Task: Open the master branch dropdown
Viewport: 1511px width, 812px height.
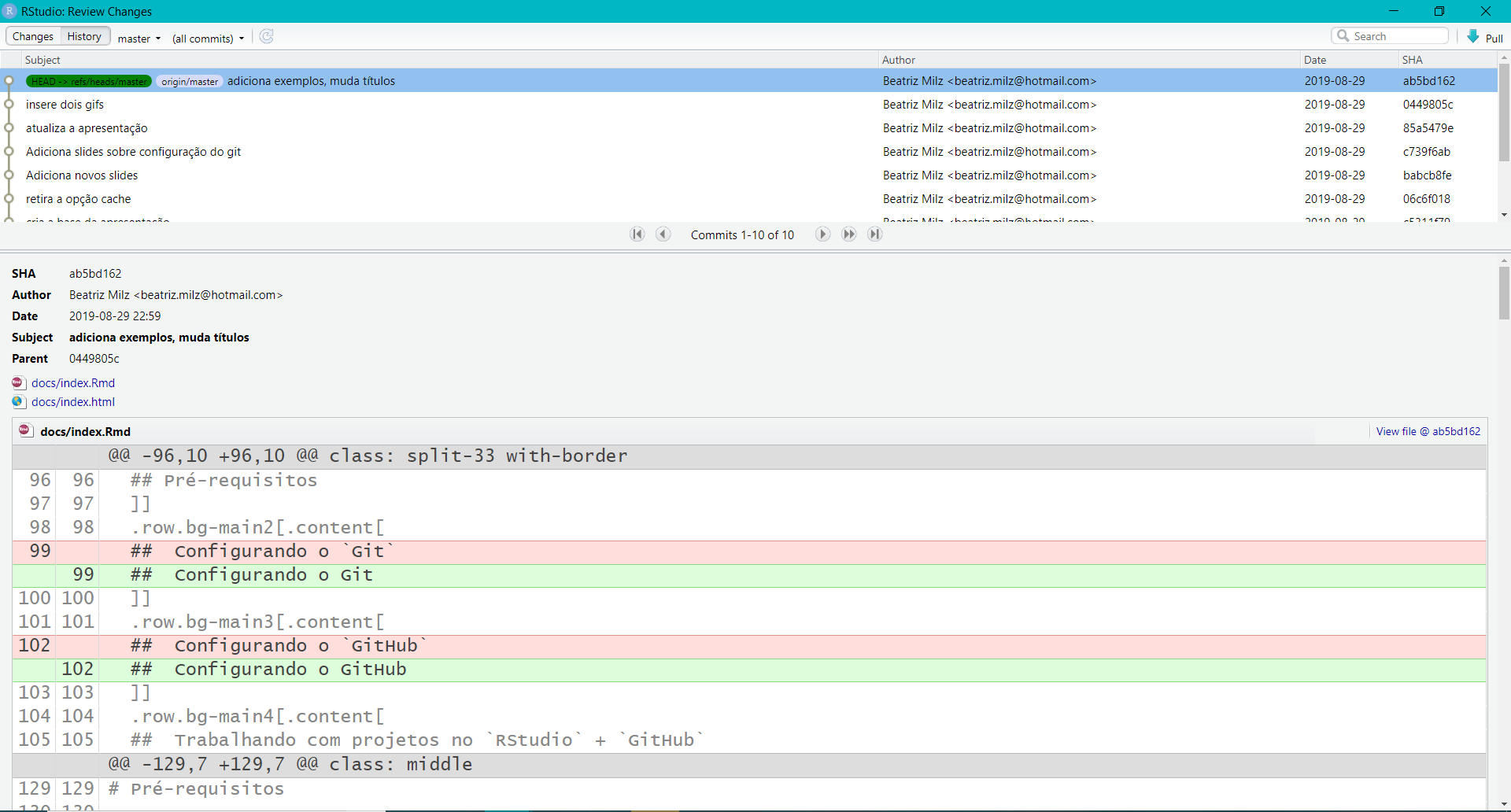Action: click(x=139, y=39)
